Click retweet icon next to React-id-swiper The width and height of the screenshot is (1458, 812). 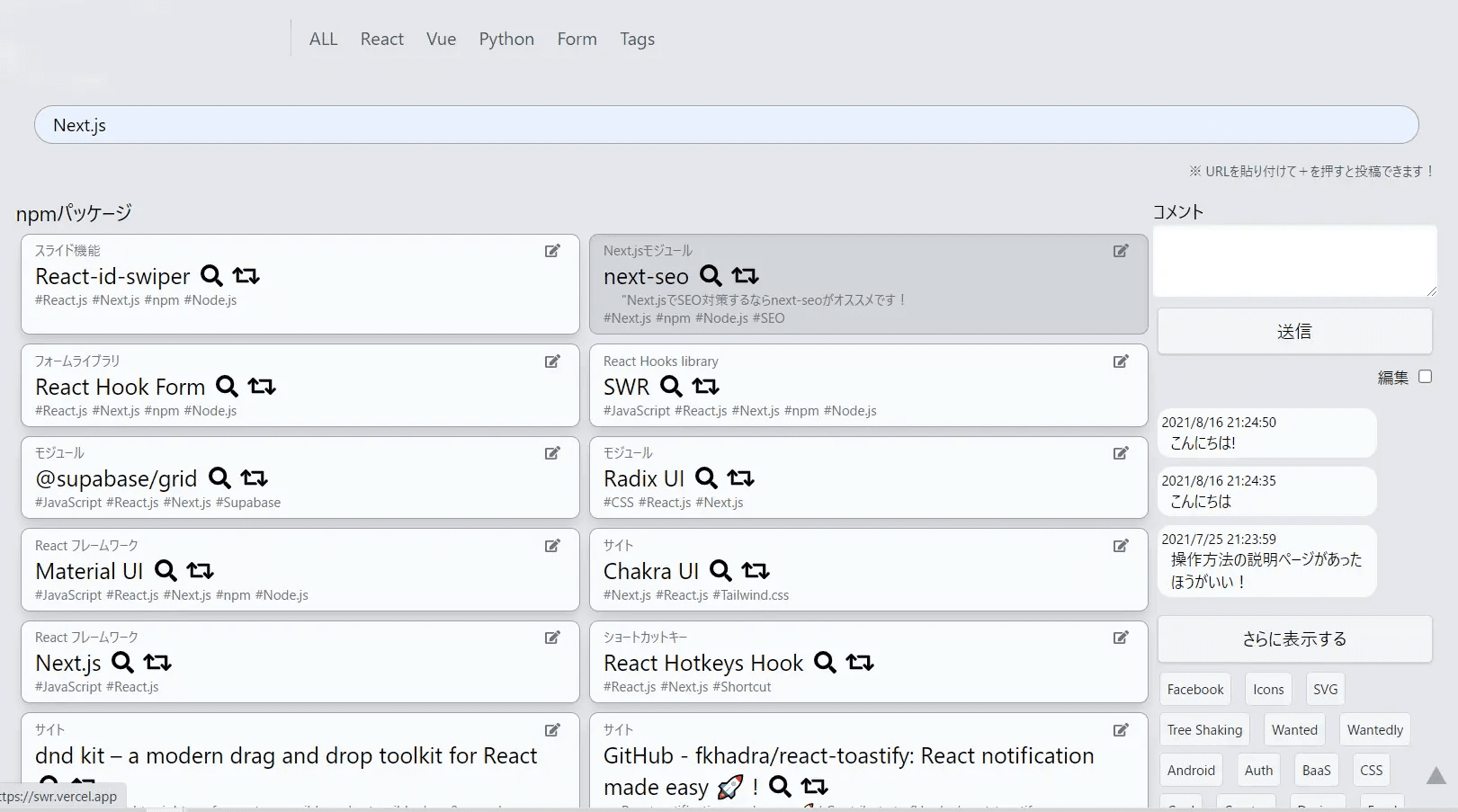[x=246, y=276]
